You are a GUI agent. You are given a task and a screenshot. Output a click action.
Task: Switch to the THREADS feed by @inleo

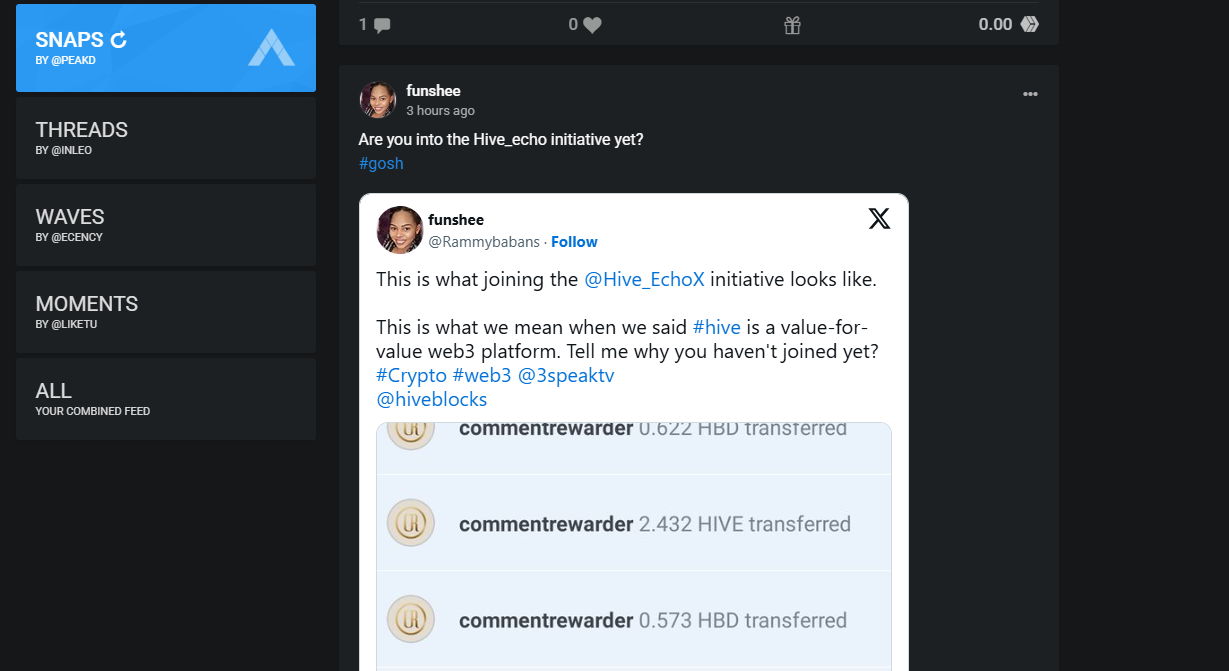point(166,138)
